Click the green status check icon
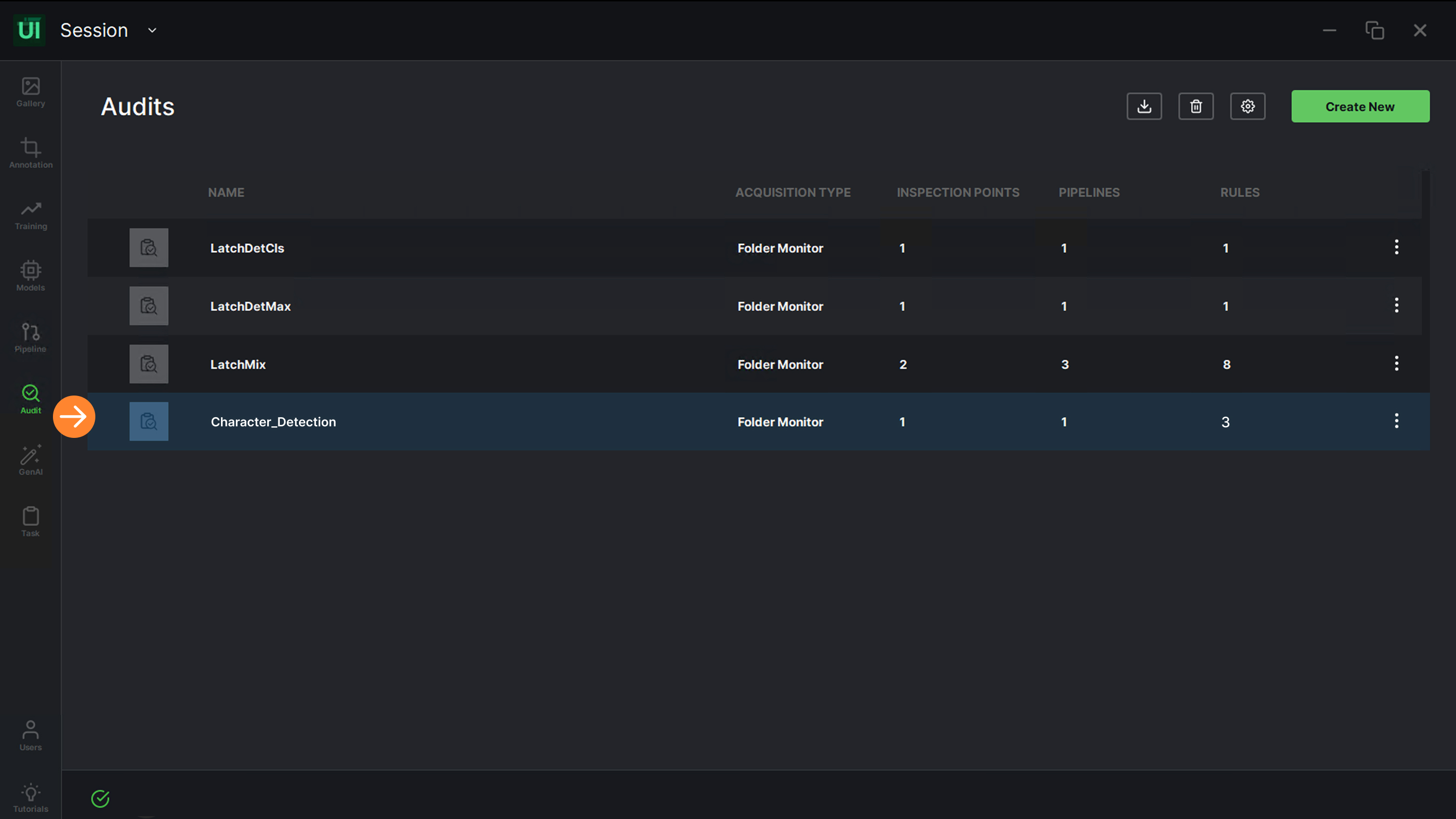The height and width of the screenshot is (819, 1456). (100, 798)
